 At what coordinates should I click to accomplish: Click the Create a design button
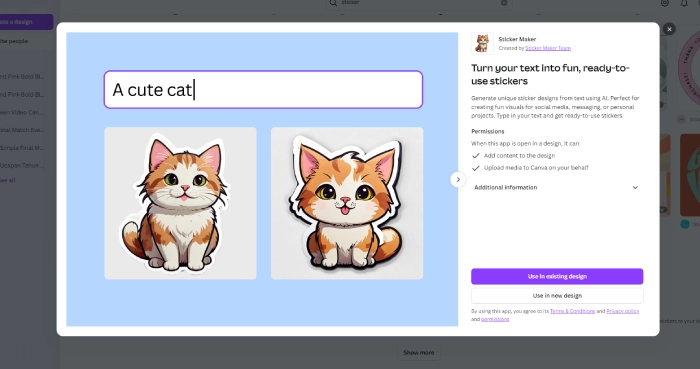26,22
